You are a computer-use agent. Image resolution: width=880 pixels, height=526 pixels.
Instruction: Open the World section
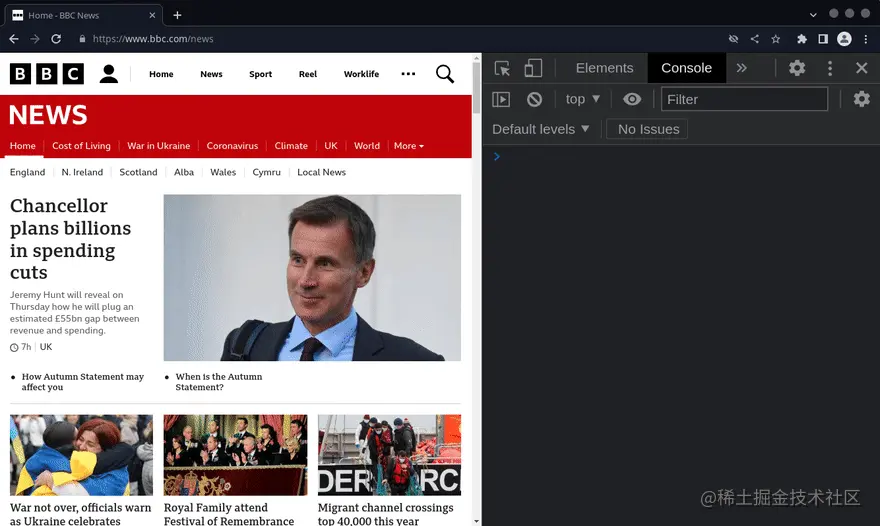pos(366,145)
